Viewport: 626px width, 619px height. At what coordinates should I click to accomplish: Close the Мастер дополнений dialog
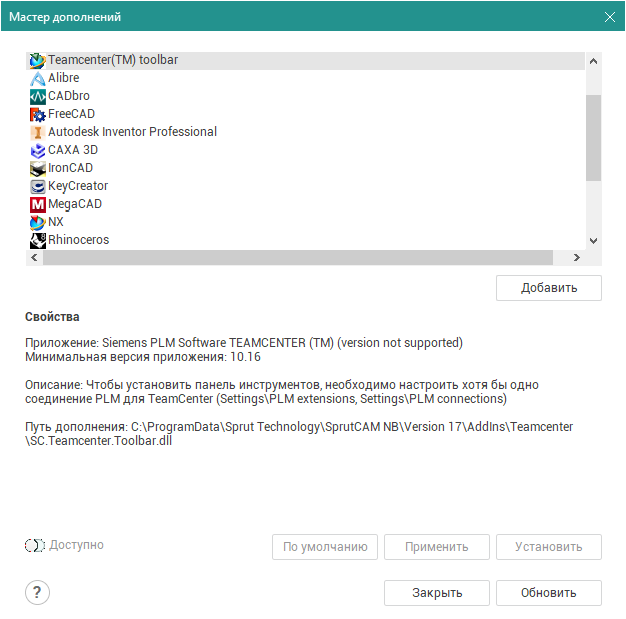[x=610, y=17]
